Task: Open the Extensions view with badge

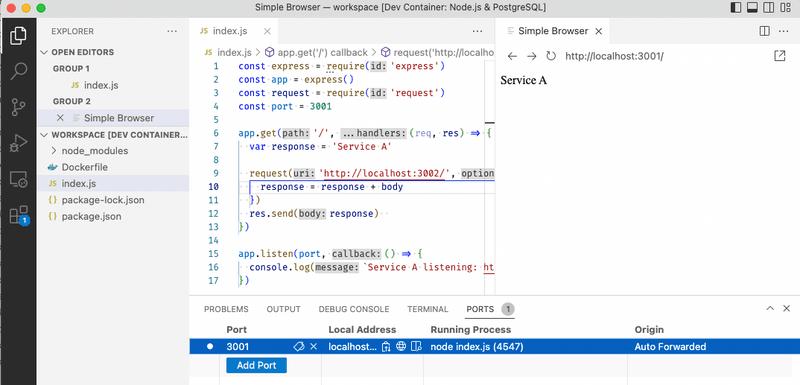Action: 19,215
